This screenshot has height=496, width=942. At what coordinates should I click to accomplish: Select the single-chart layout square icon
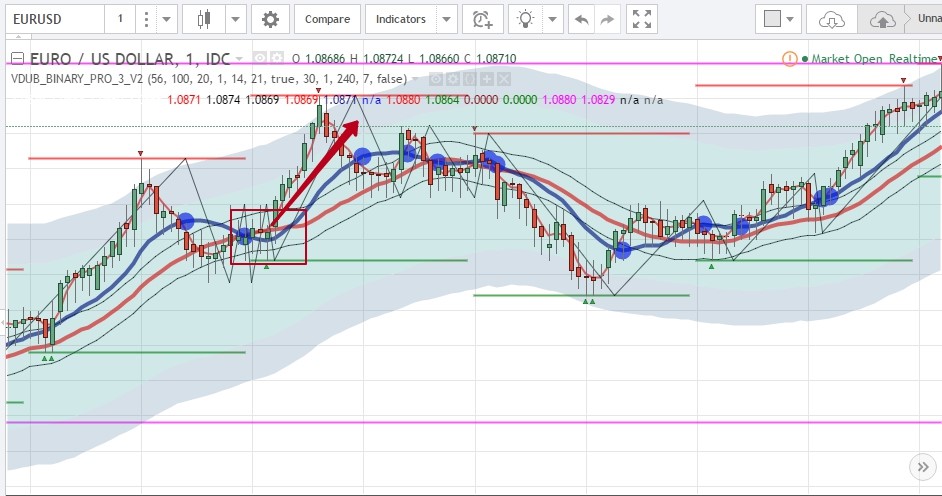(x=773, y=19)
